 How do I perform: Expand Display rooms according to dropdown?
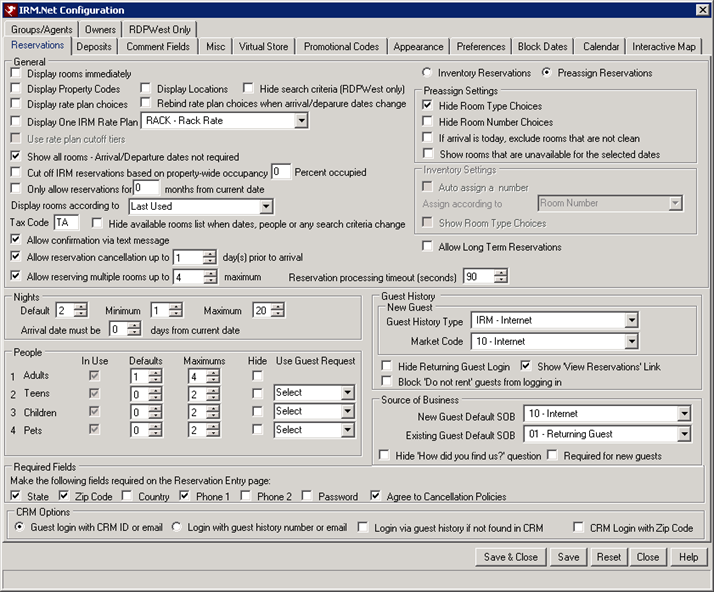click(x=266, y=206)
